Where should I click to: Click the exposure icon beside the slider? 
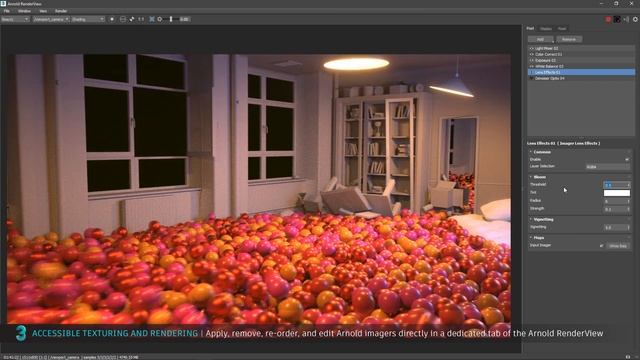[x=160, y=19]
